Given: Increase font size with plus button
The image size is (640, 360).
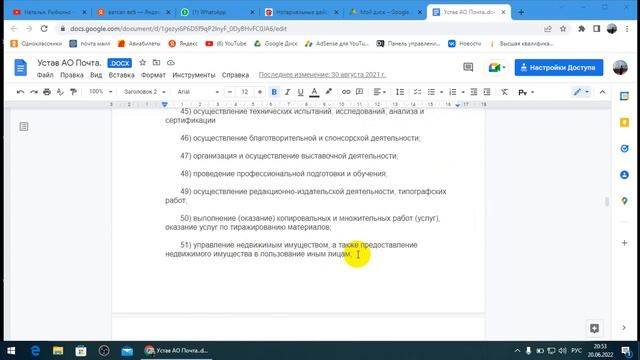Looking at the screenshot, I should [x=260, y=92].
